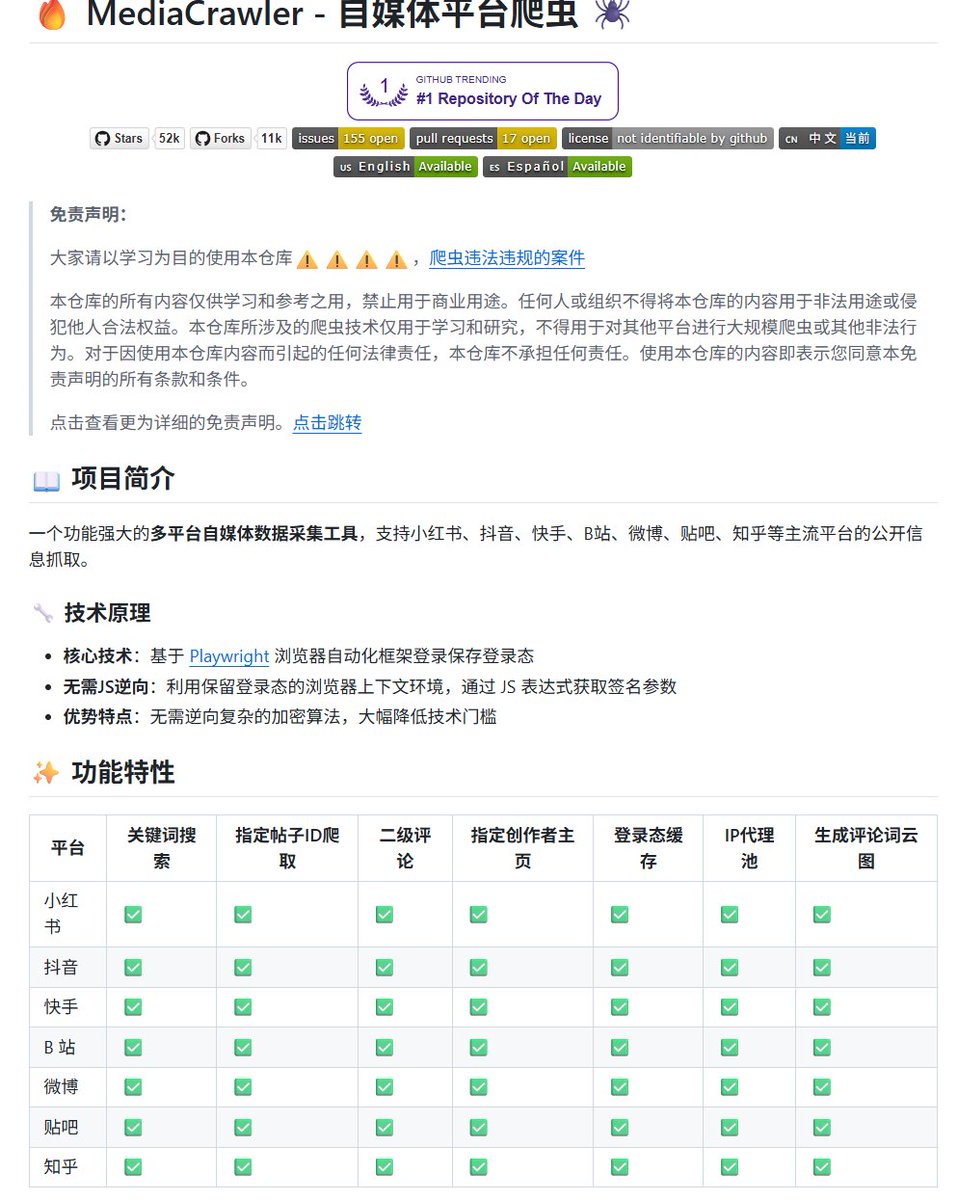Image resolution: width=958 pixels, height=1200 pixels.
Task: Click the GitHub Trending #1 Repository badge
Action: click(x=483, y=91)
